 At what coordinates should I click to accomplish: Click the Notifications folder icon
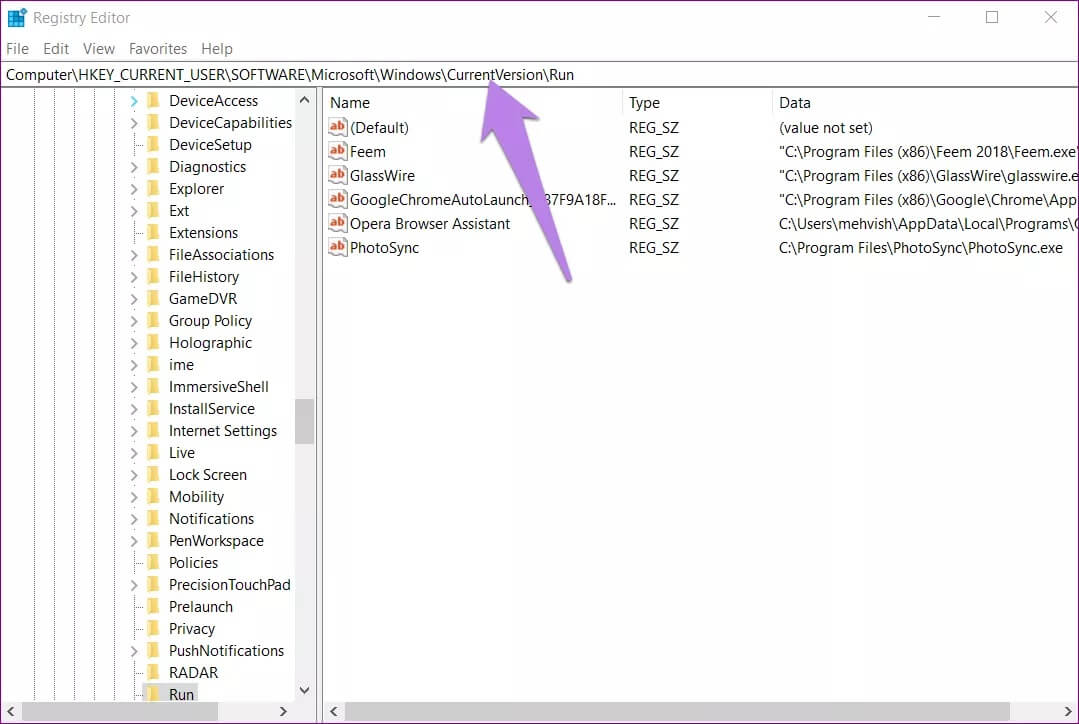pos(153,519)
